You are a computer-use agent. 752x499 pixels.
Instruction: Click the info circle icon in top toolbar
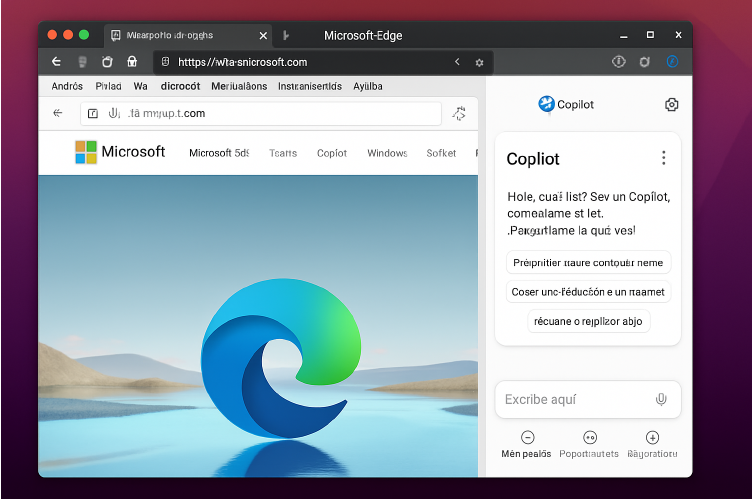[x=619, y=61]
